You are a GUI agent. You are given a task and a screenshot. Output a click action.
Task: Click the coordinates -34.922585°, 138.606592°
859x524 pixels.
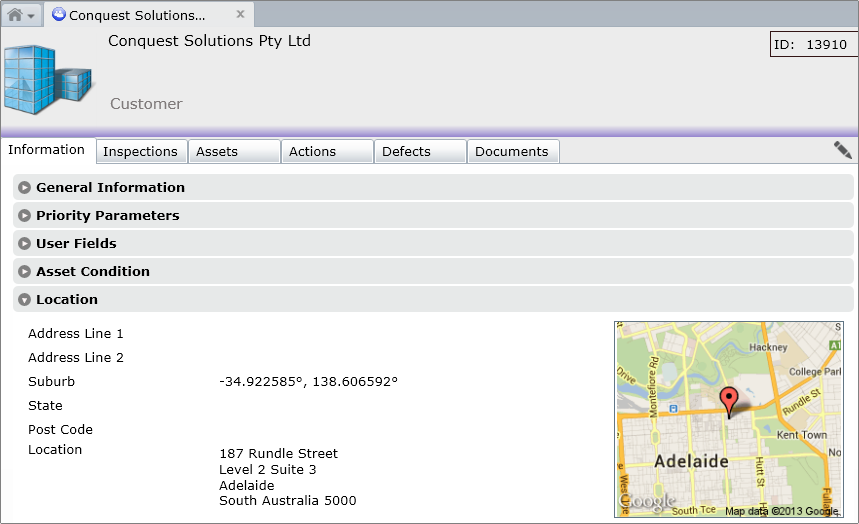tap(308, 381)
